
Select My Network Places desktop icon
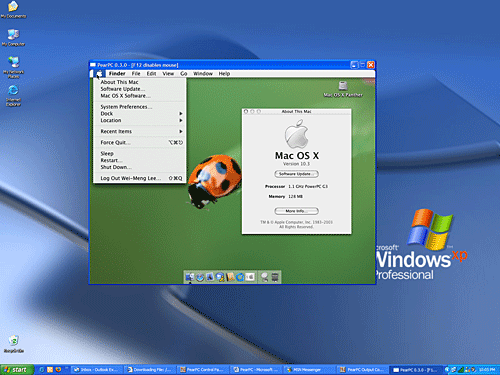13,67
